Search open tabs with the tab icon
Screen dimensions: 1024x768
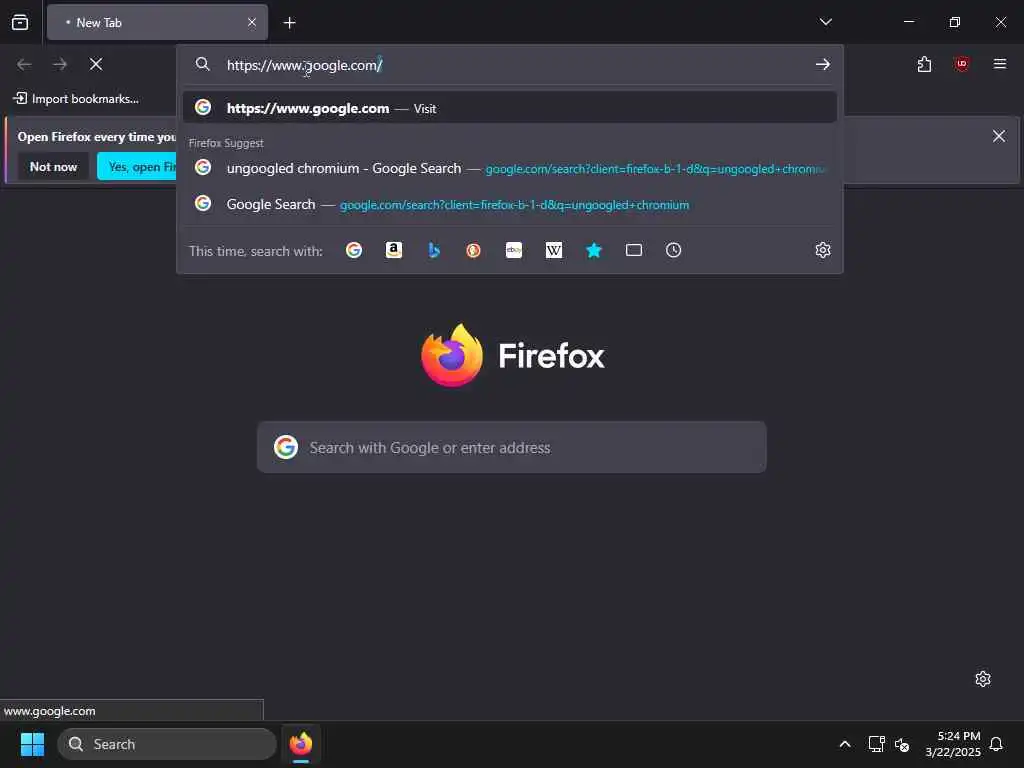tap(633, 250)
